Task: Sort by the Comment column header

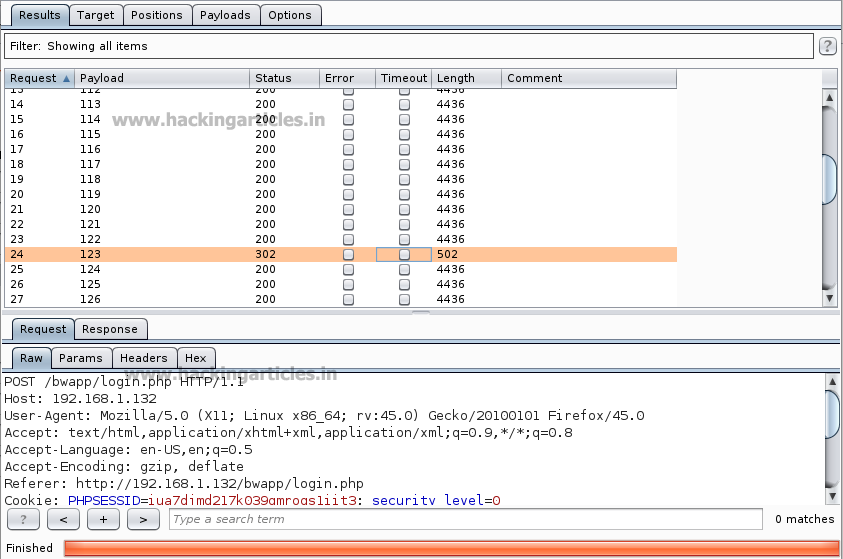Action: pyautogui.click(x=589, y=78)
